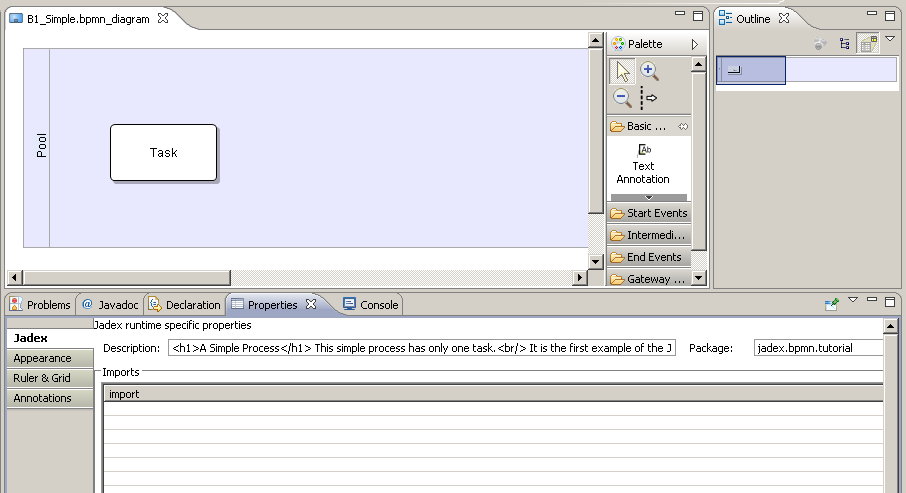The image size is (906, 493).
Task: Select the Task node in the diagram
Action: point(163,153)
